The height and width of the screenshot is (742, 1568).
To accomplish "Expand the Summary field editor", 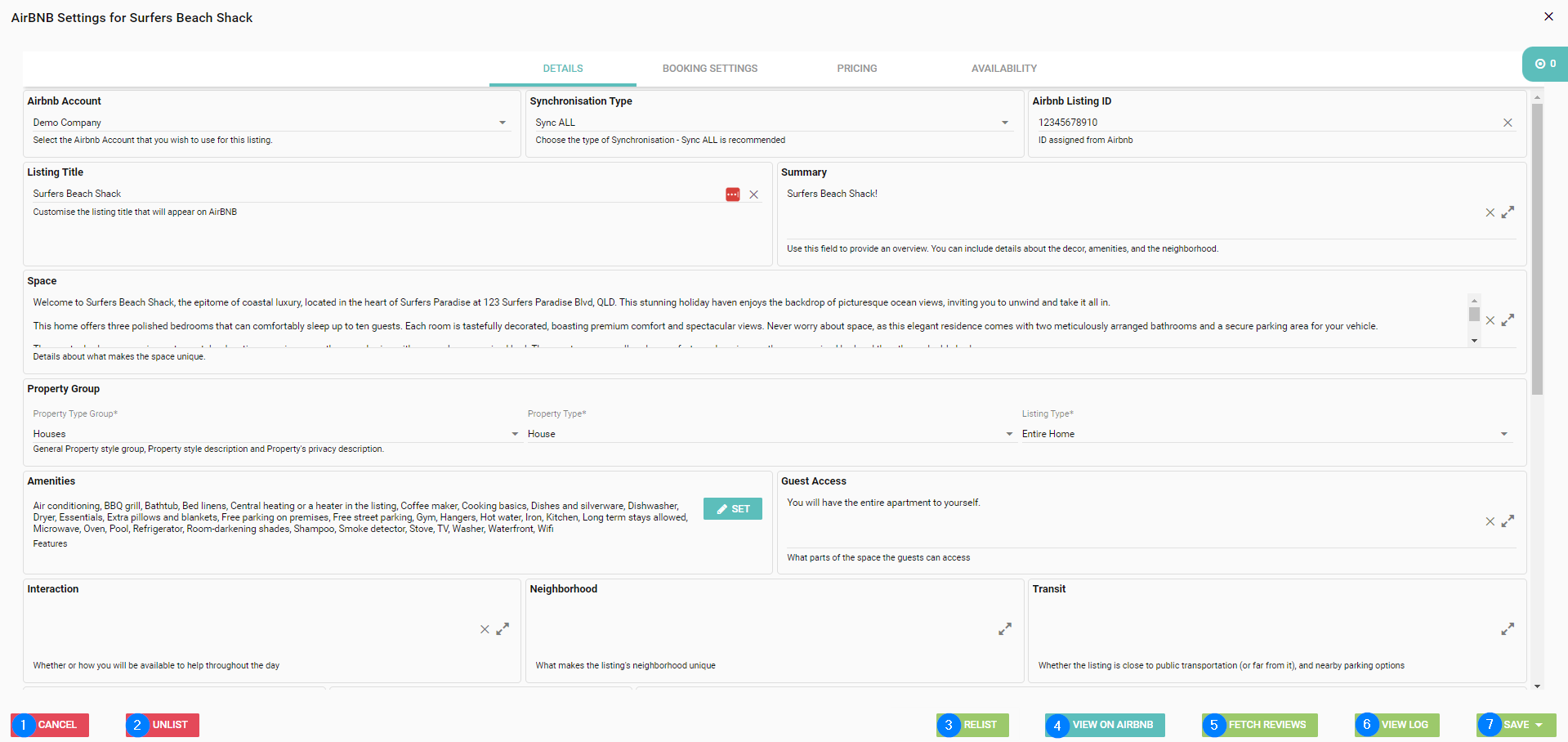I will [x=1508, y=212].
